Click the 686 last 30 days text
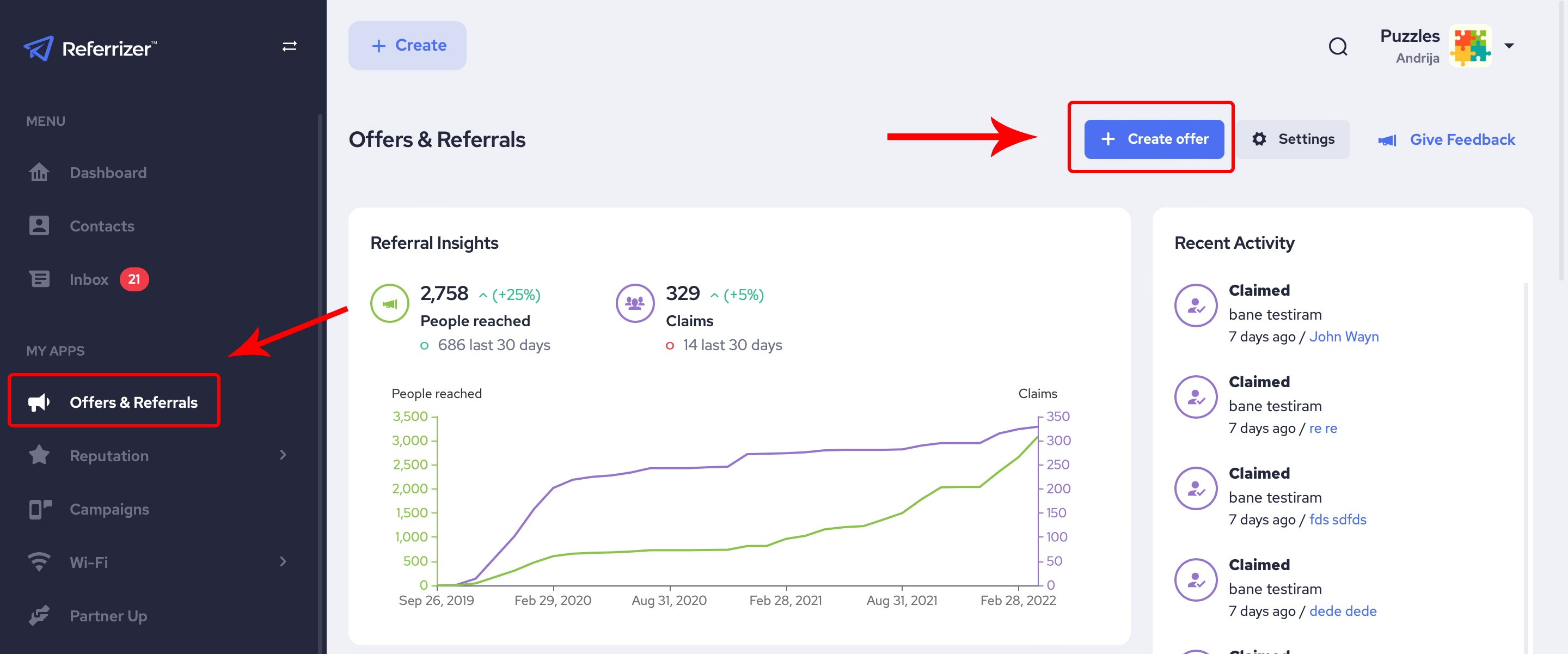Image resolution: width=1568 pixels, height=654 pixels. pos(494,345)
